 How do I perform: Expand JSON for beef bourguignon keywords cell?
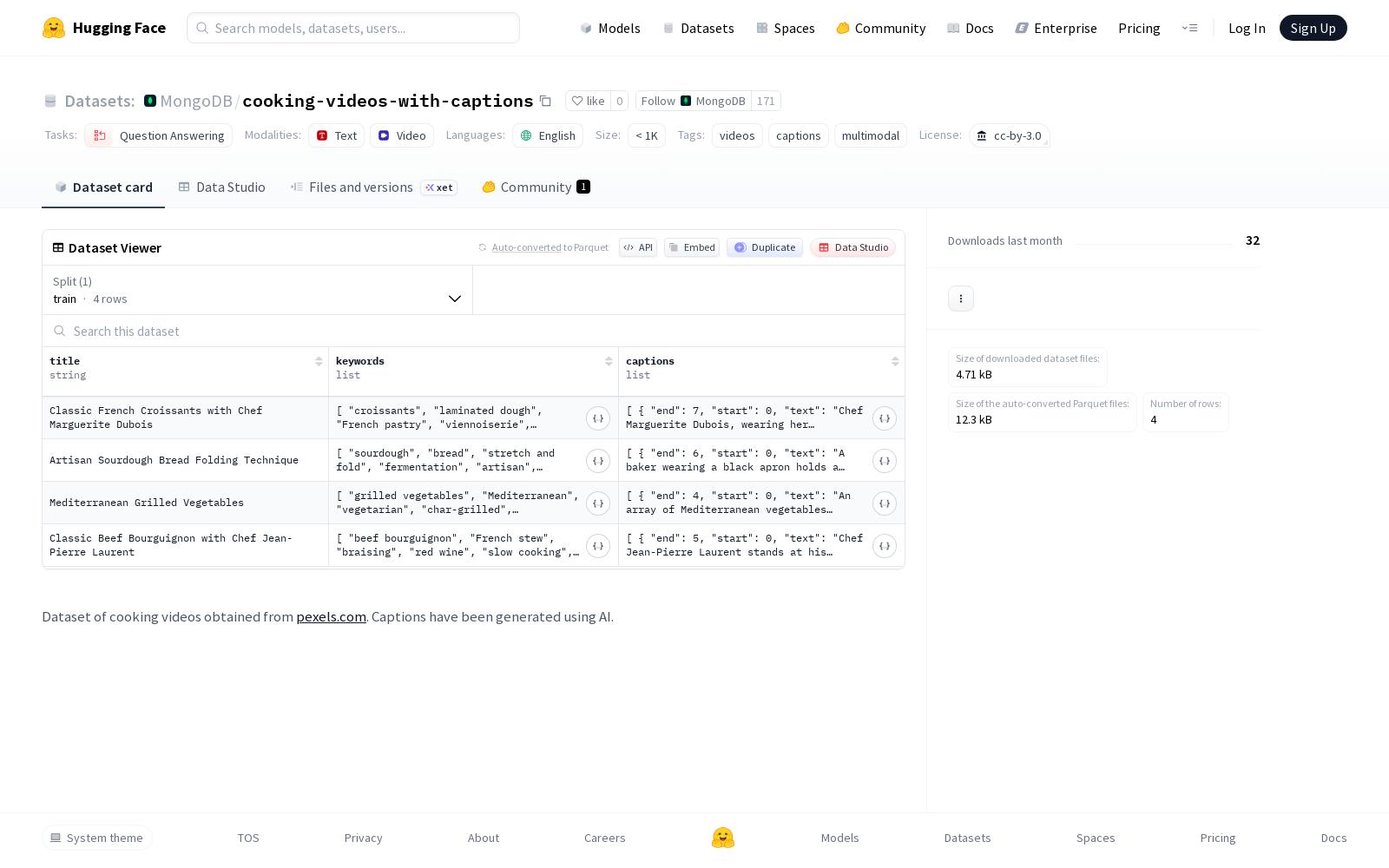click(x=598, y=546)
